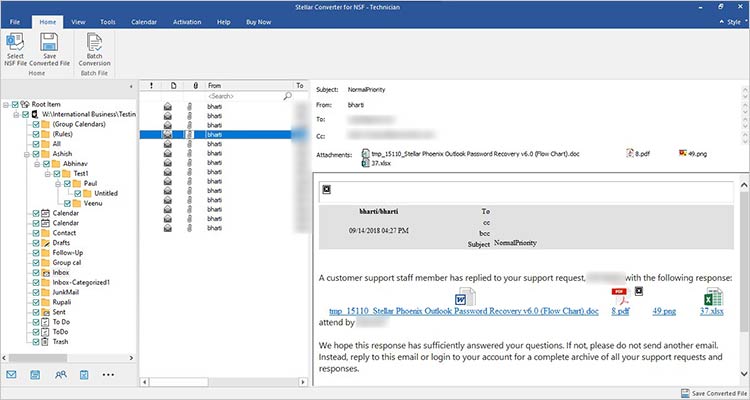Switch to Mail view icon at bottom
Image resolution: width=750 pixels, height=400 pixels.
click(x=11, y=375)
